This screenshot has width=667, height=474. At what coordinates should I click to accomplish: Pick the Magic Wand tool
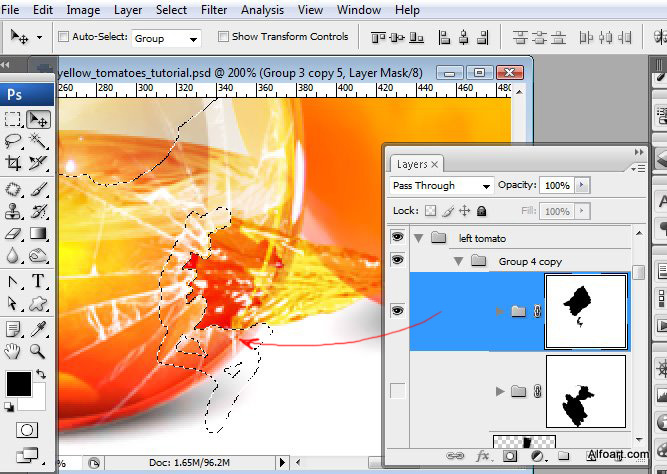pos(38,141)
